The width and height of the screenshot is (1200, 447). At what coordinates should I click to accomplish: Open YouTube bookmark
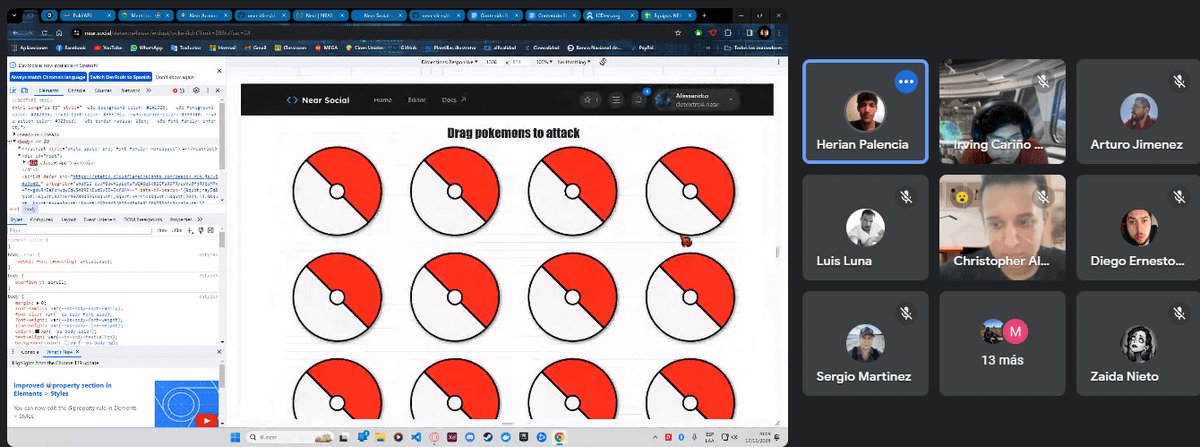(107, 48)
